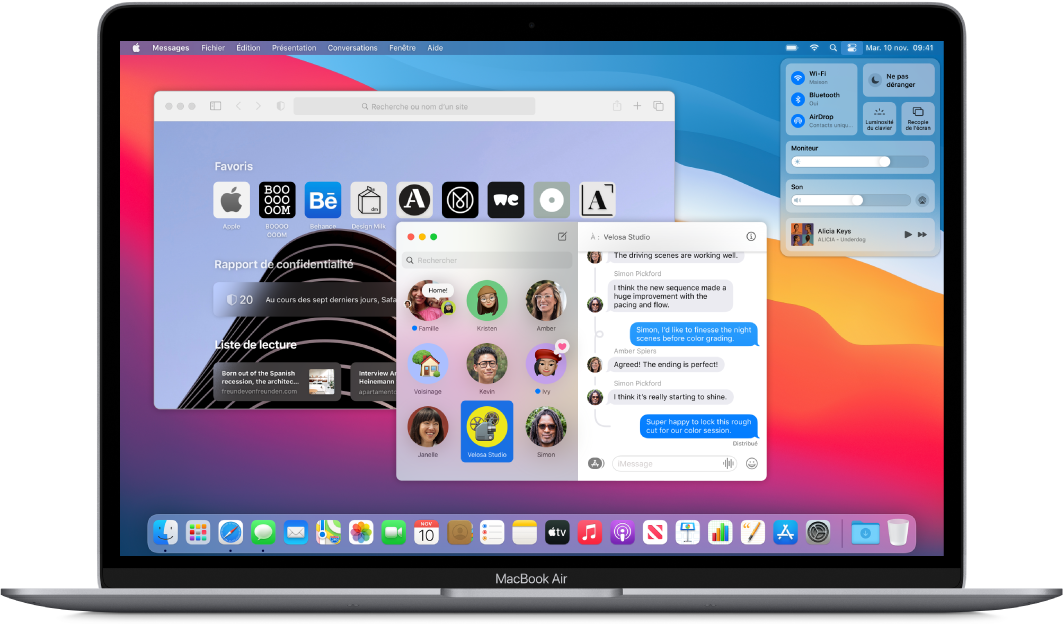Open the audio output selector beside the Son slider
This screenshot has height=625, width=1064.
pyautogui.click(x=921, y=199)
